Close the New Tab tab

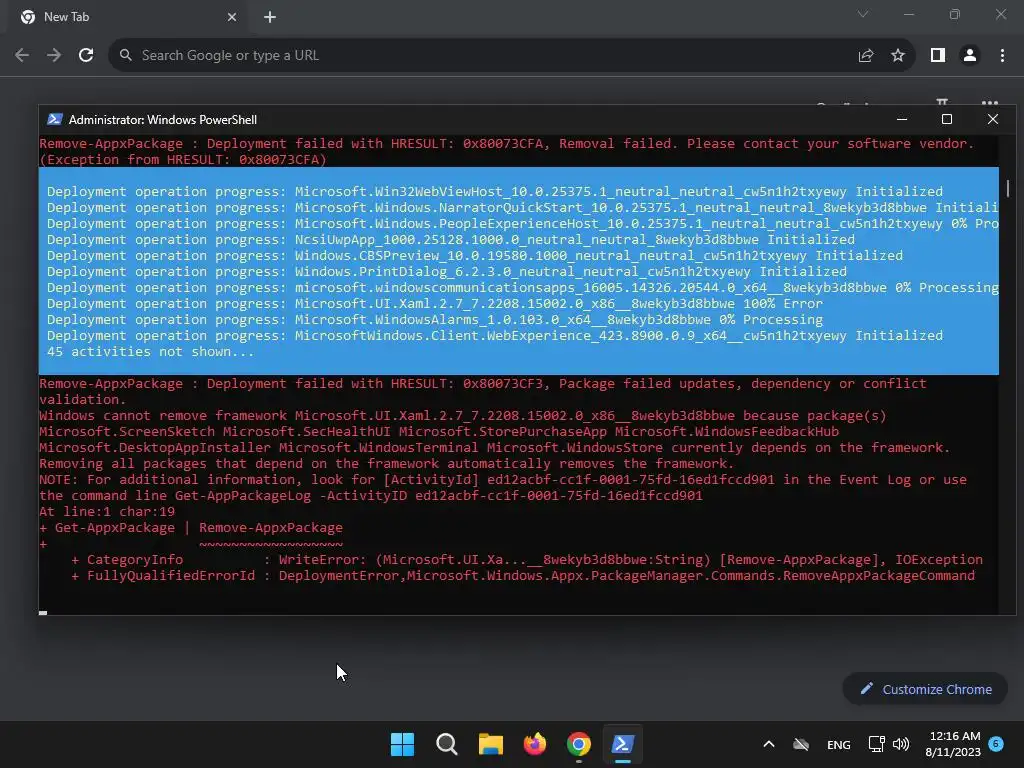(x=232, y=17)
